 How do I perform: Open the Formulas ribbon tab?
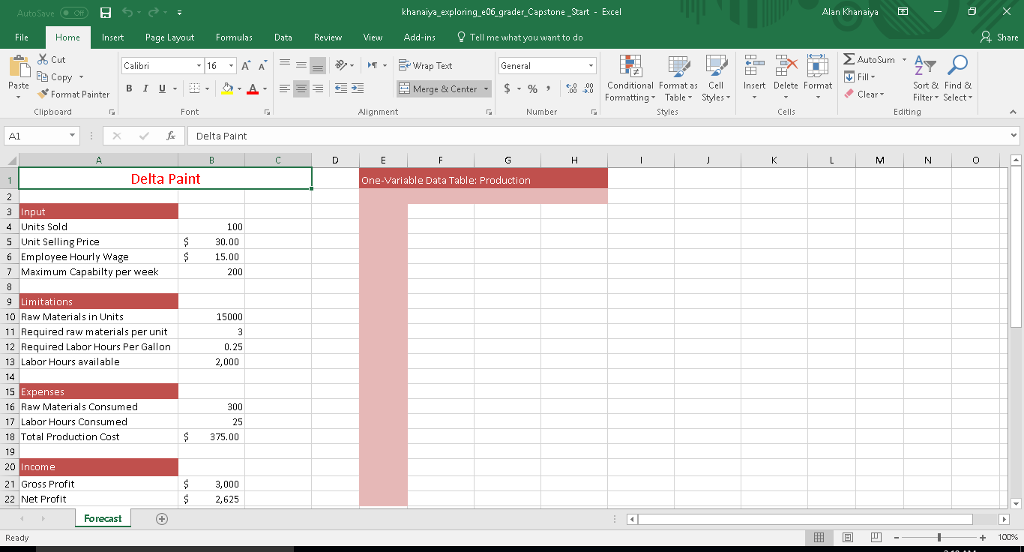[233, 37]
